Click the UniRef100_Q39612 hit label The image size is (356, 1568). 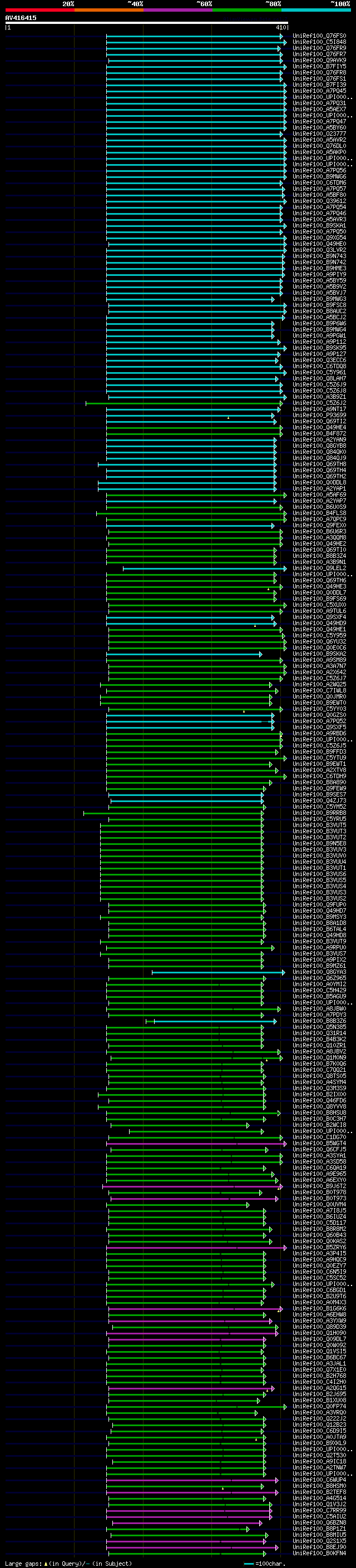(319, 201)
